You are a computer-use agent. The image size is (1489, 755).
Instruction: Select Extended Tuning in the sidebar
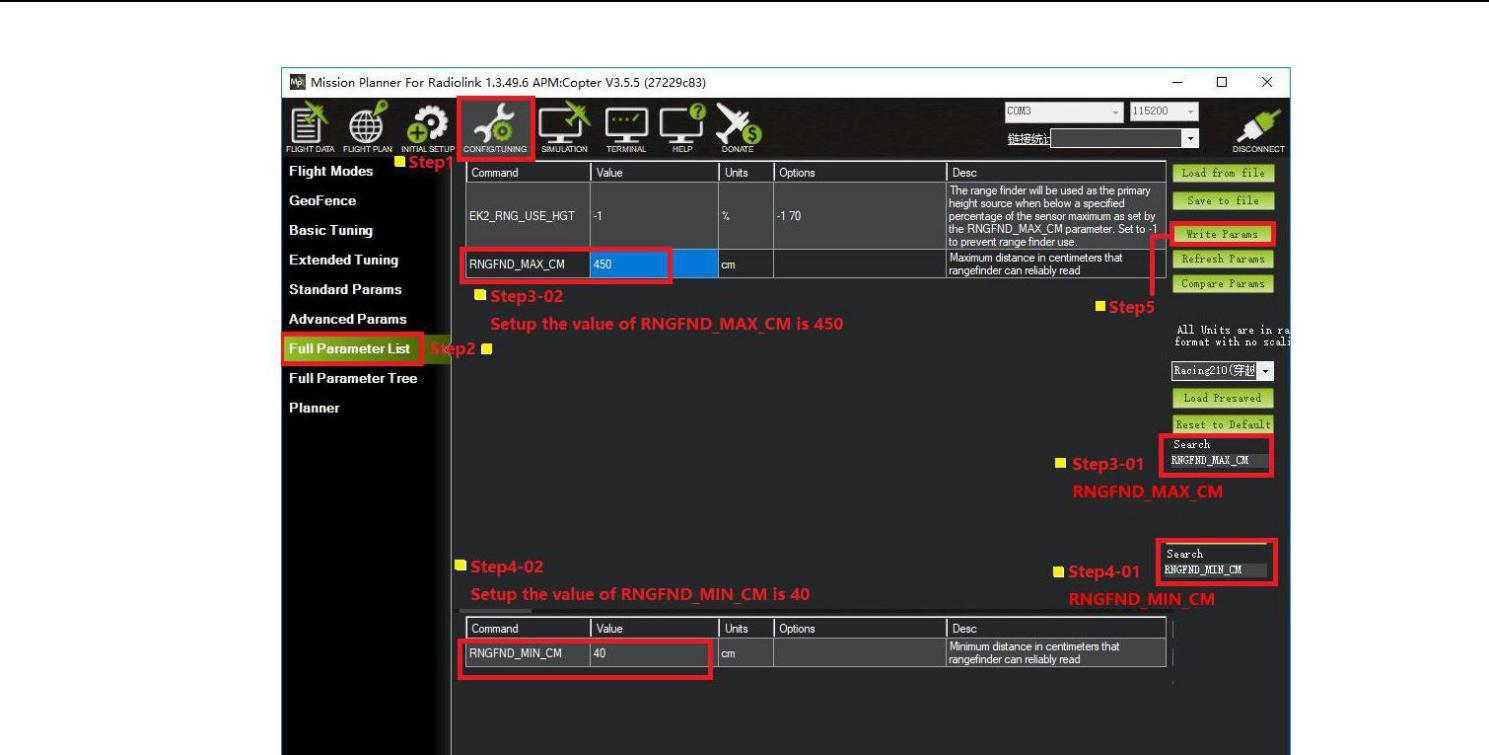coord(346,260)
